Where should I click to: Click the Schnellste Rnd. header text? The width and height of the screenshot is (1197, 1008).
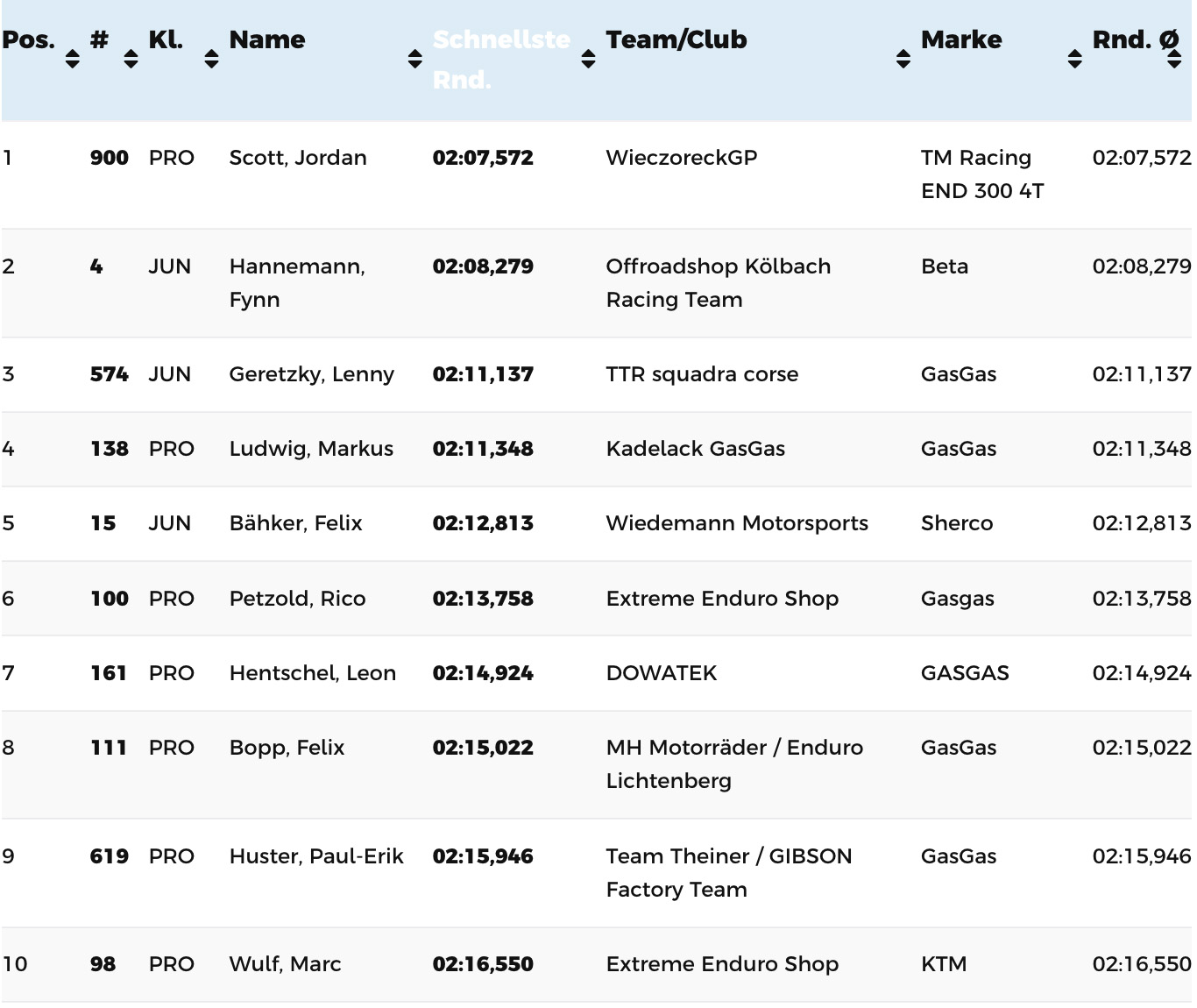pyautogui.click(x=501, y=60)
